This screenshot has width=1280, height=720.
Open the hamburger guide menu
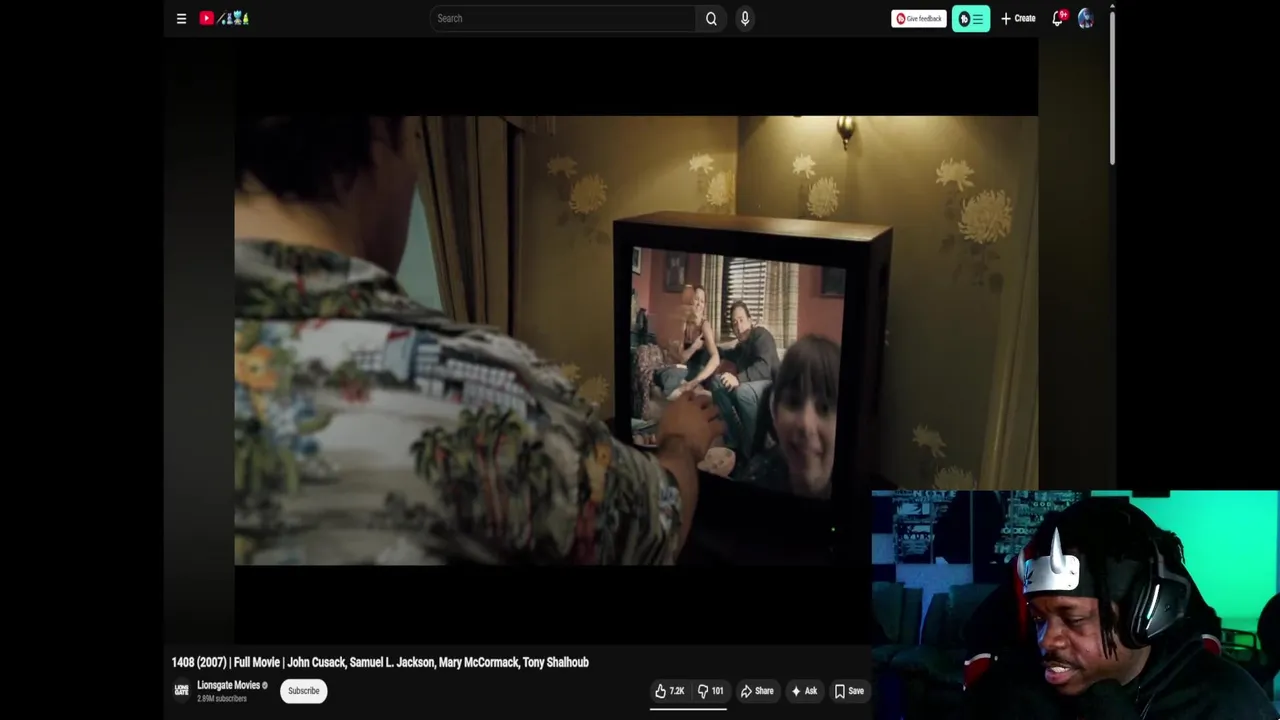pyautogui.click(x=181, y=18)
